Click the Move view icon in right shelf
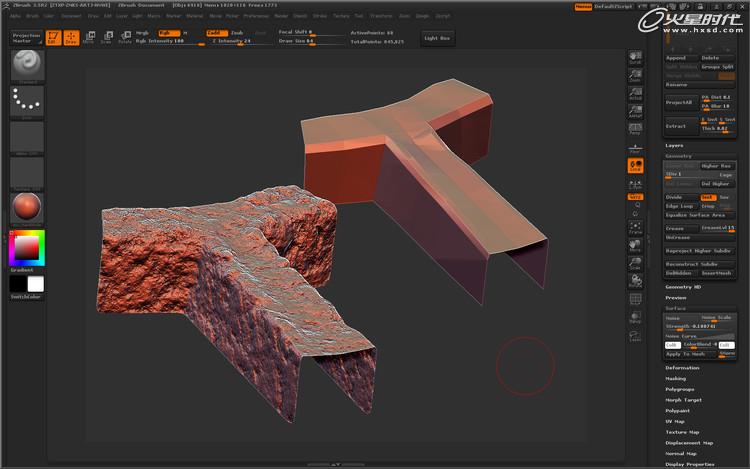 (x=635, y=245)
